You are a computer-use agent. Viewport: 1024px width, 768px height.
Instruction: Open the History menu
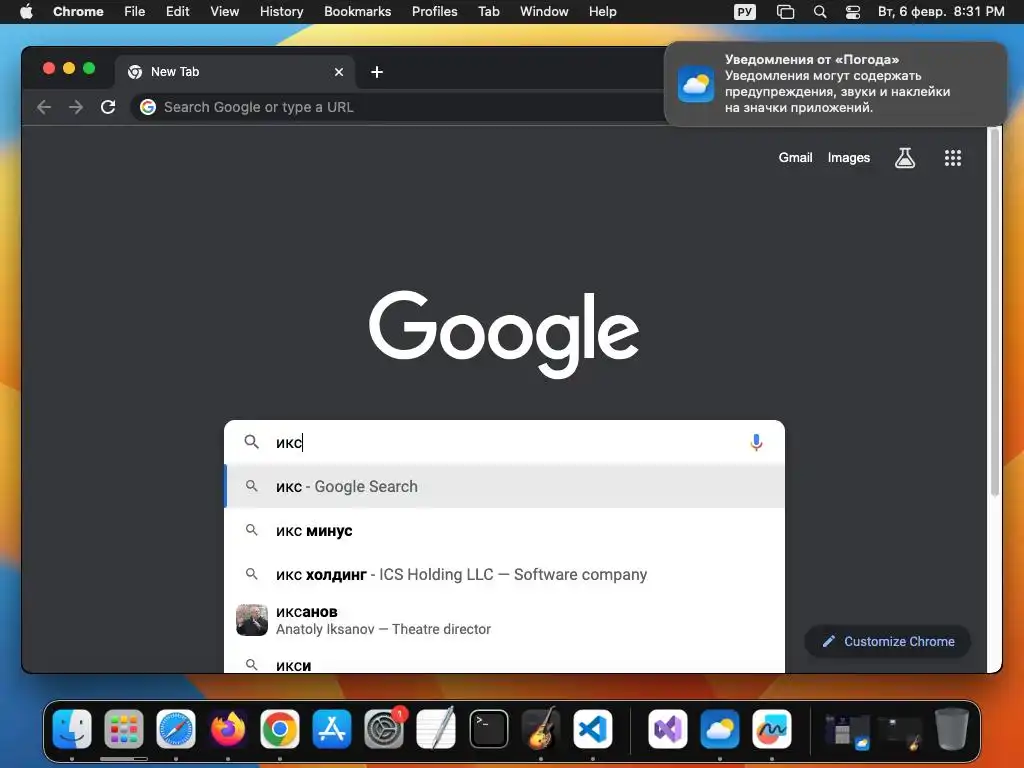click(281, 12)
